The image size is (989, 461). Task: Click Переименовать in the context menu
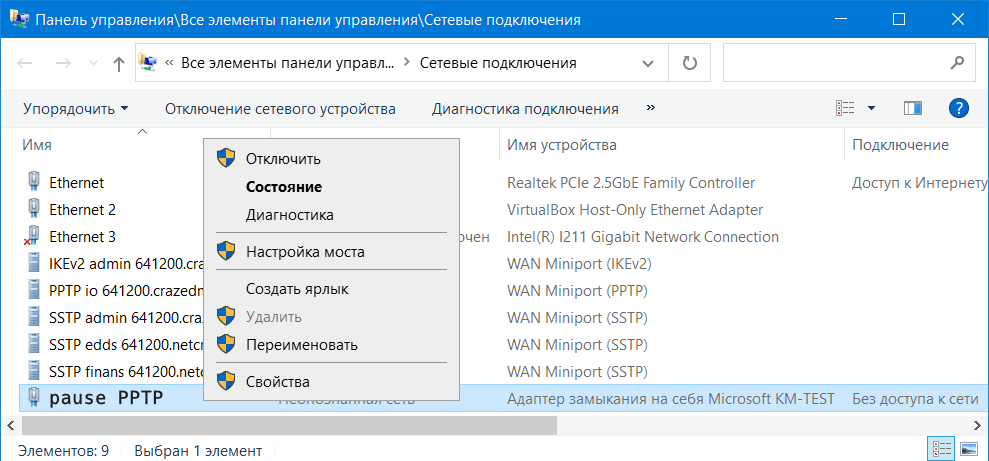point(301,344)
